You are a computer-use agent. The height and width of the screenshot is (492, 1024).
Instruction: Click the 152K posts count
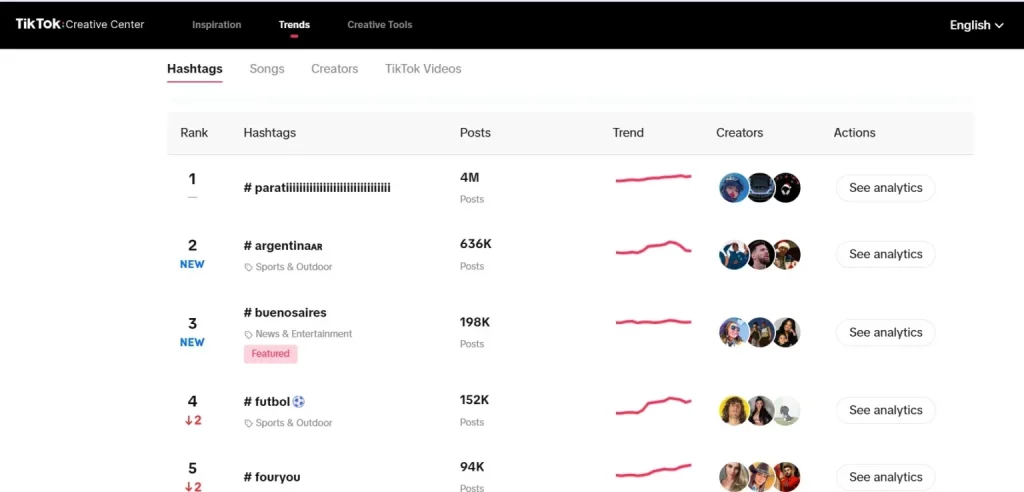pos(474,400)
